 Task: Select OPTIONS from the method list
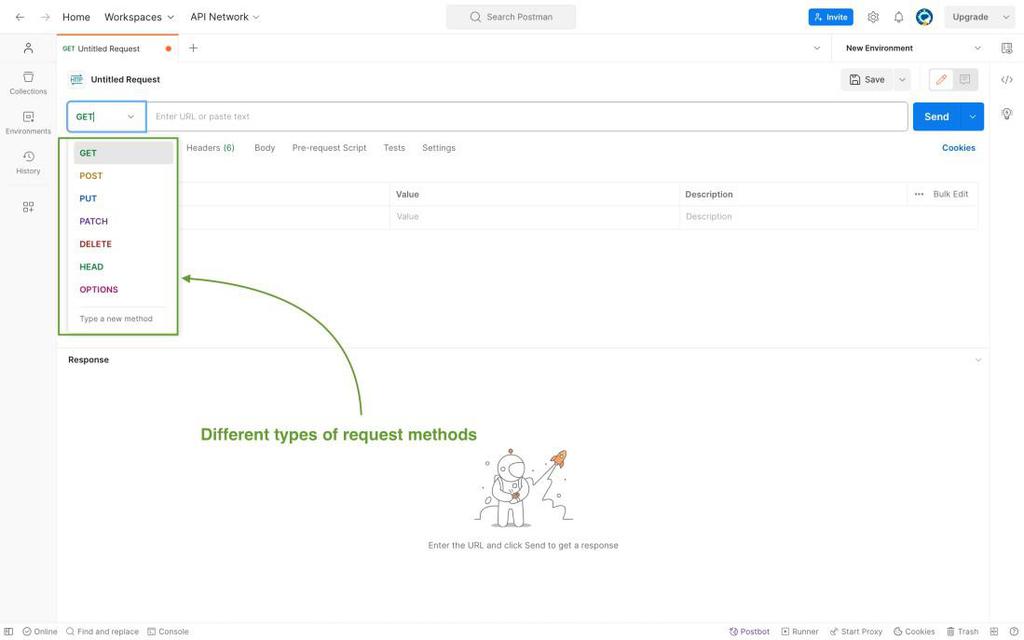coord(123,289)
